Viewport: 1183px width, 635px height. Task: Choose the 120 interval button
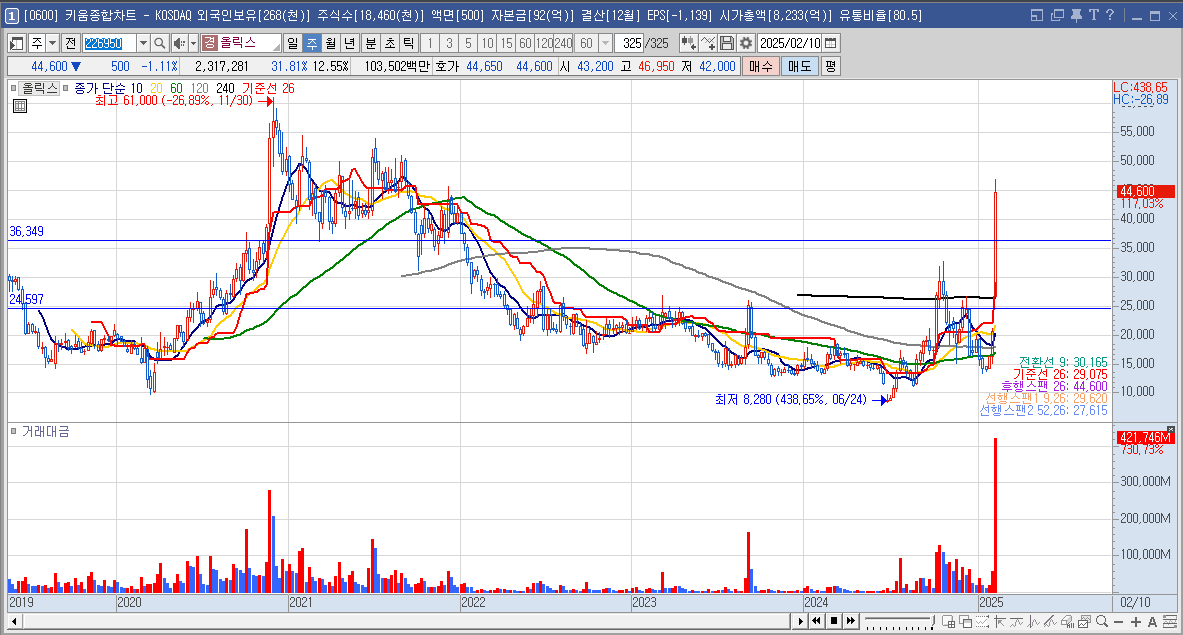pos(544,44)
